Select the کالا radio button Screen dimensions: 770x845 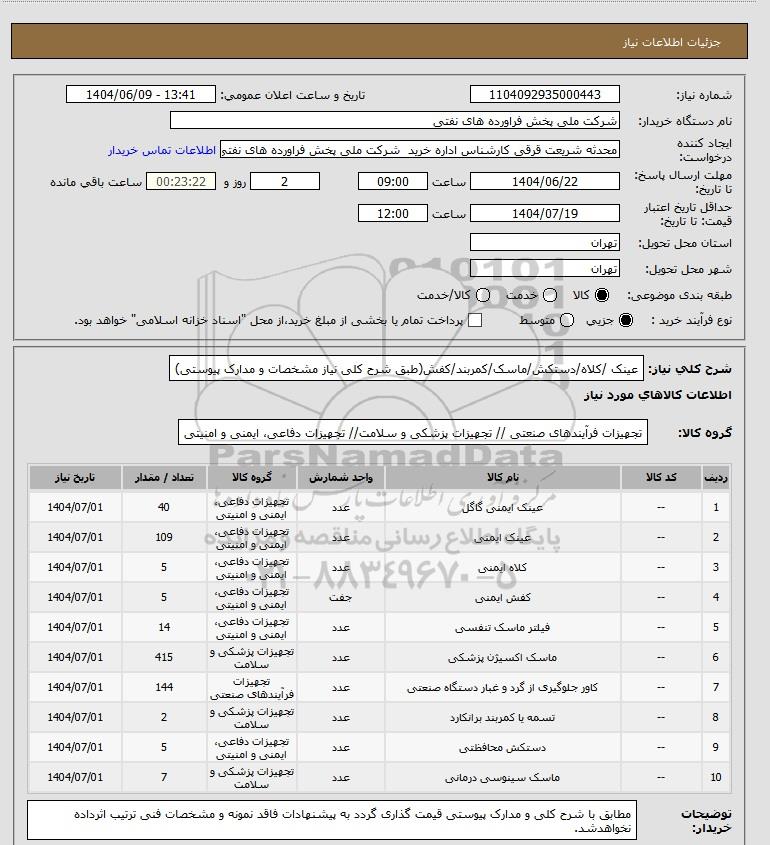pos(601,295)
